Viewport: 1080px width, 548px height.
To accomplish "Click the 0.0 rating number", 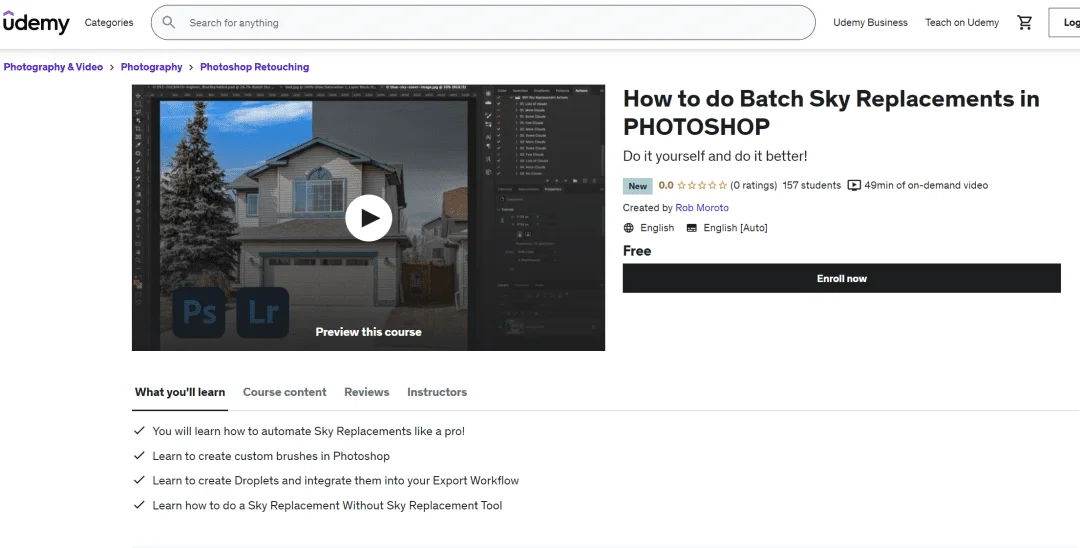I will point(665,185).
